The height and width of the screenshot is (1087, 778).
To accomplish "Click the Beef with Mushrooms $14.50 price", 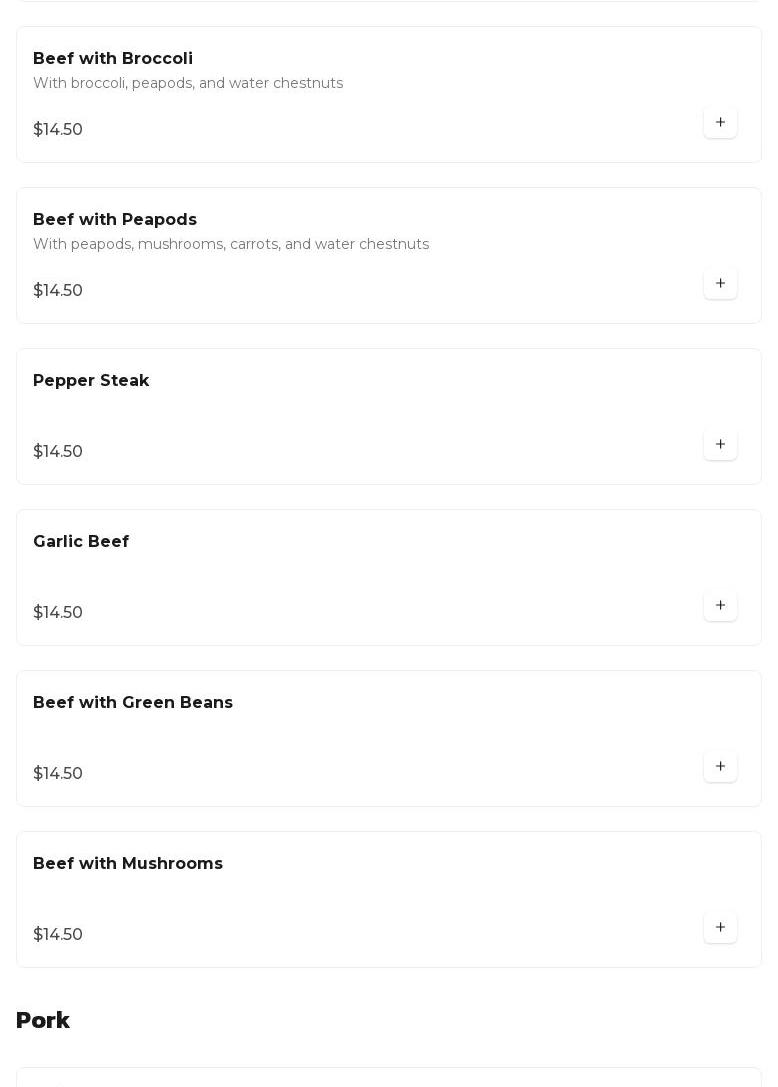I will 58,934.
